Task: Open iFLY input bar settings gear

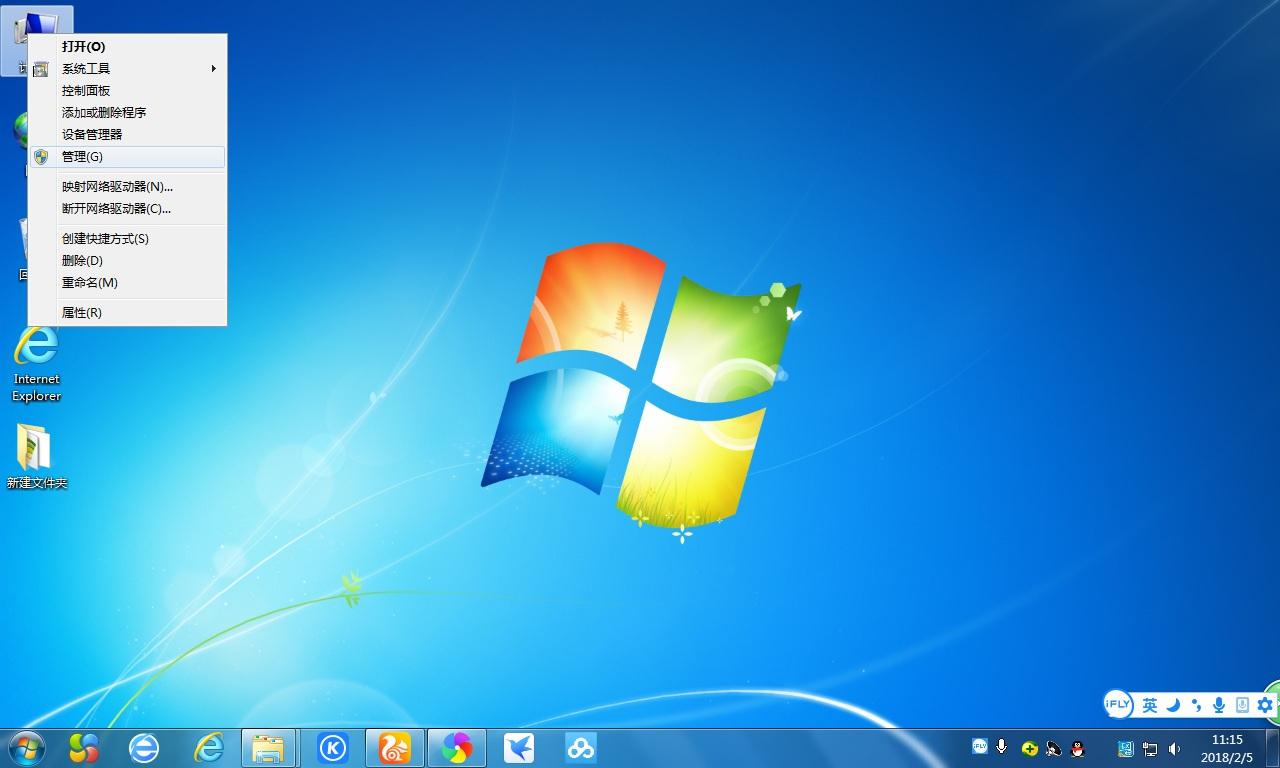Action: click(1265, 705)
